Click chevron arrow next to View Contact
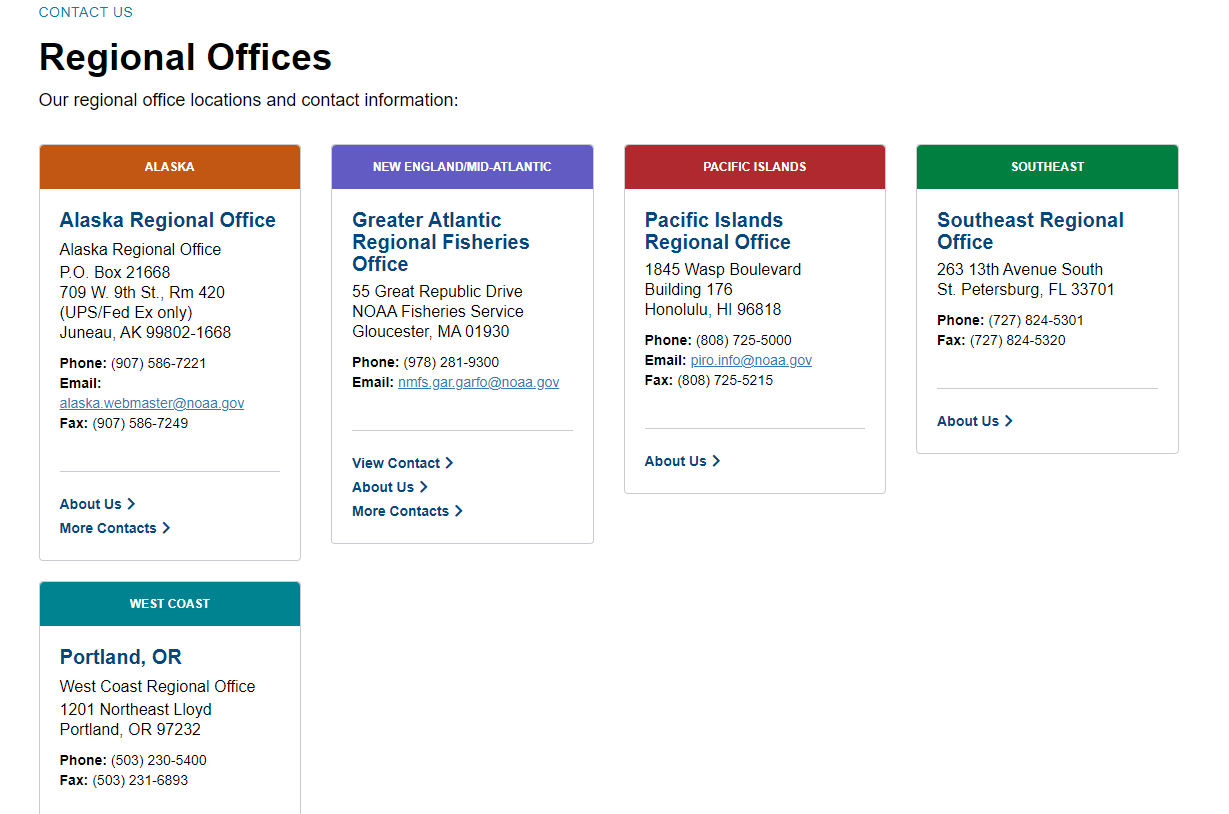1229x814 pixels. [450, 463]
